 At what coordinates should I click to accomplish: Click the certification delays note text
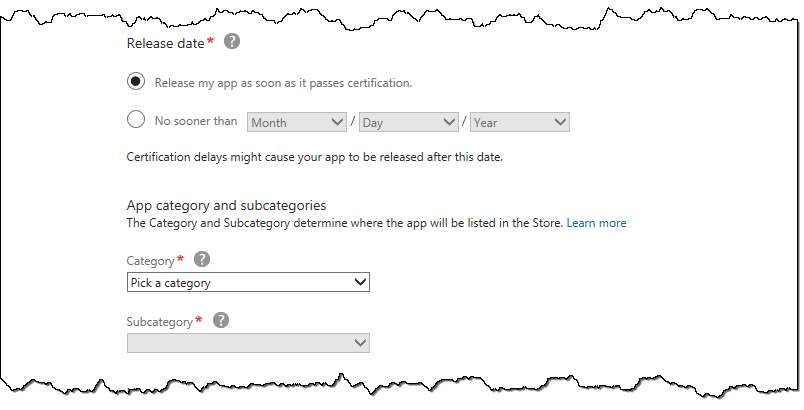coord(314,158)
